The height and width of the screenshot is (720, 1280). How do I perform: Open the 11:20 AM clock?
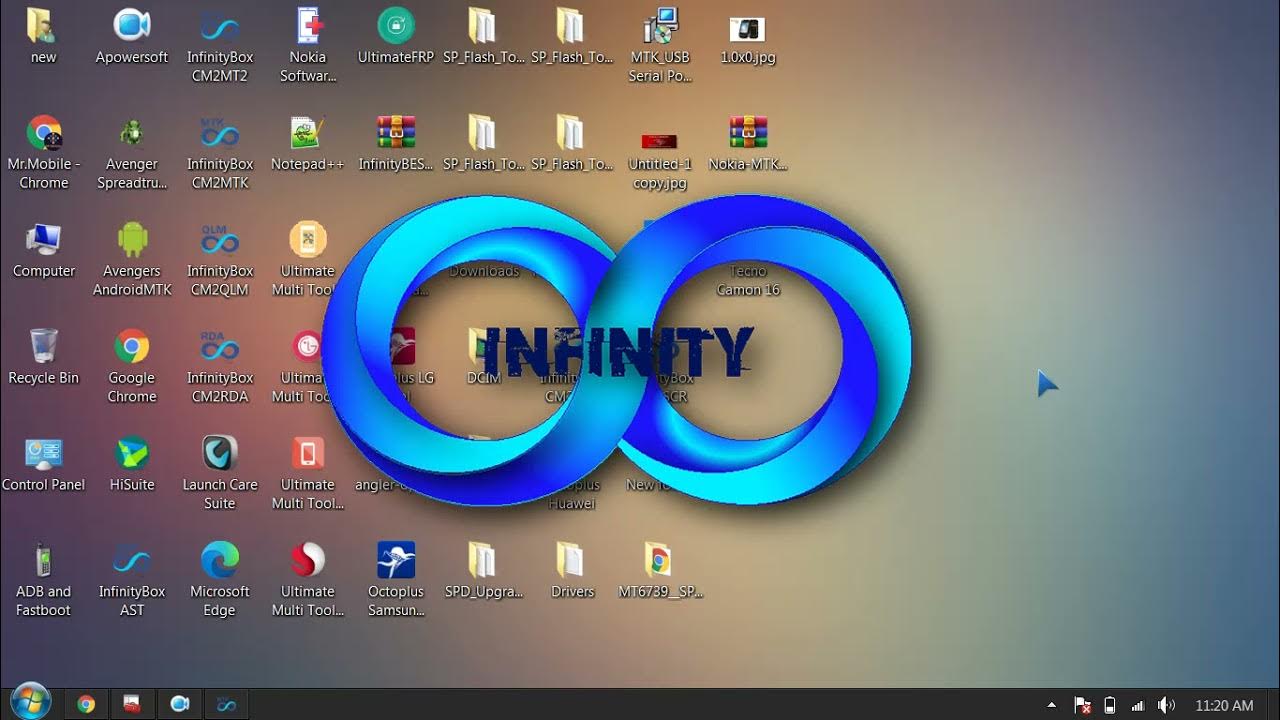coord(1224,705)
